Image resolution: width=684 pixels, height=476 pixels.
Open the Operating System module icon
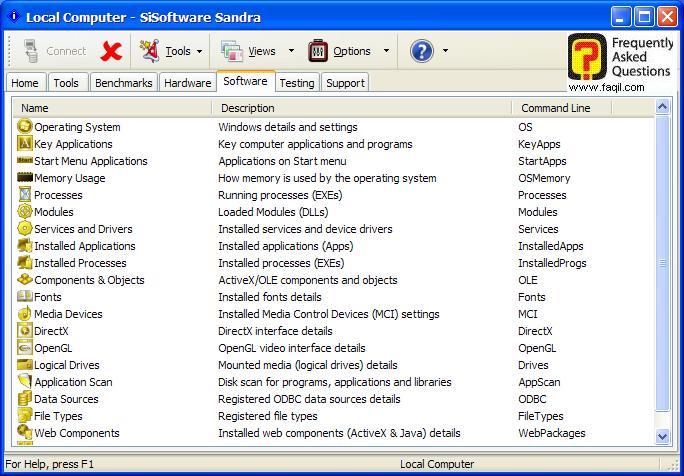pyautogui.click(x=25, y=127)
